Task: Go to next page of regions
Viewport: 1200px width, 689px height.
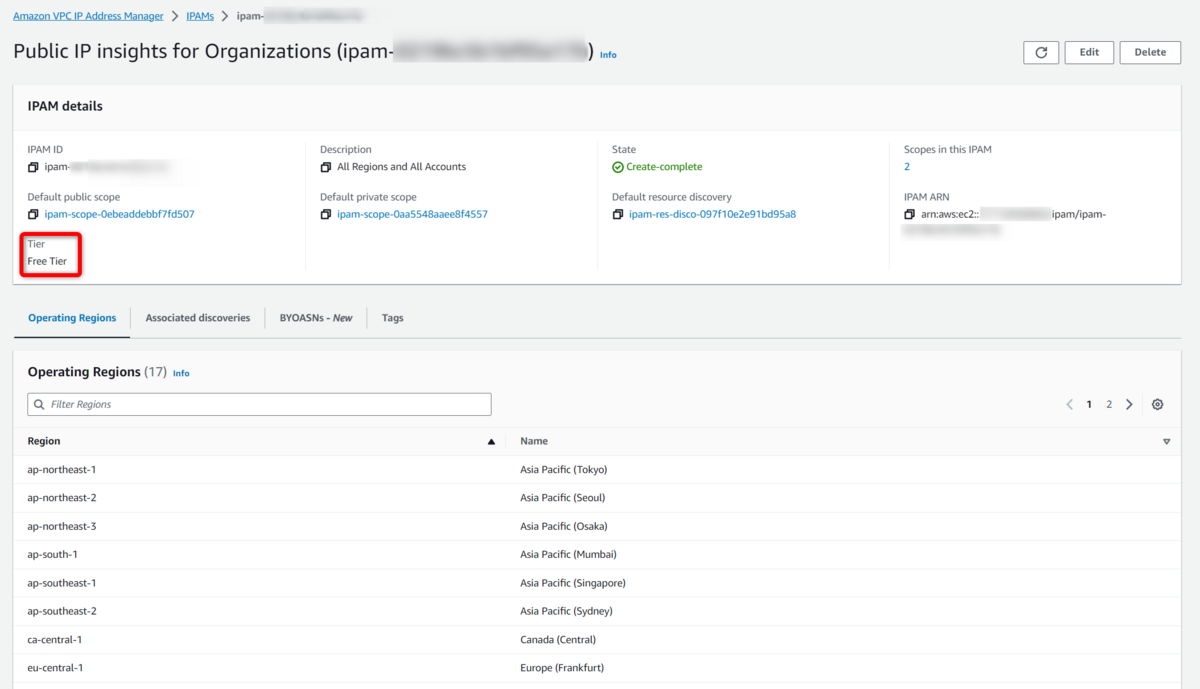Action: pyautogui.click(x=1129, y=404)
